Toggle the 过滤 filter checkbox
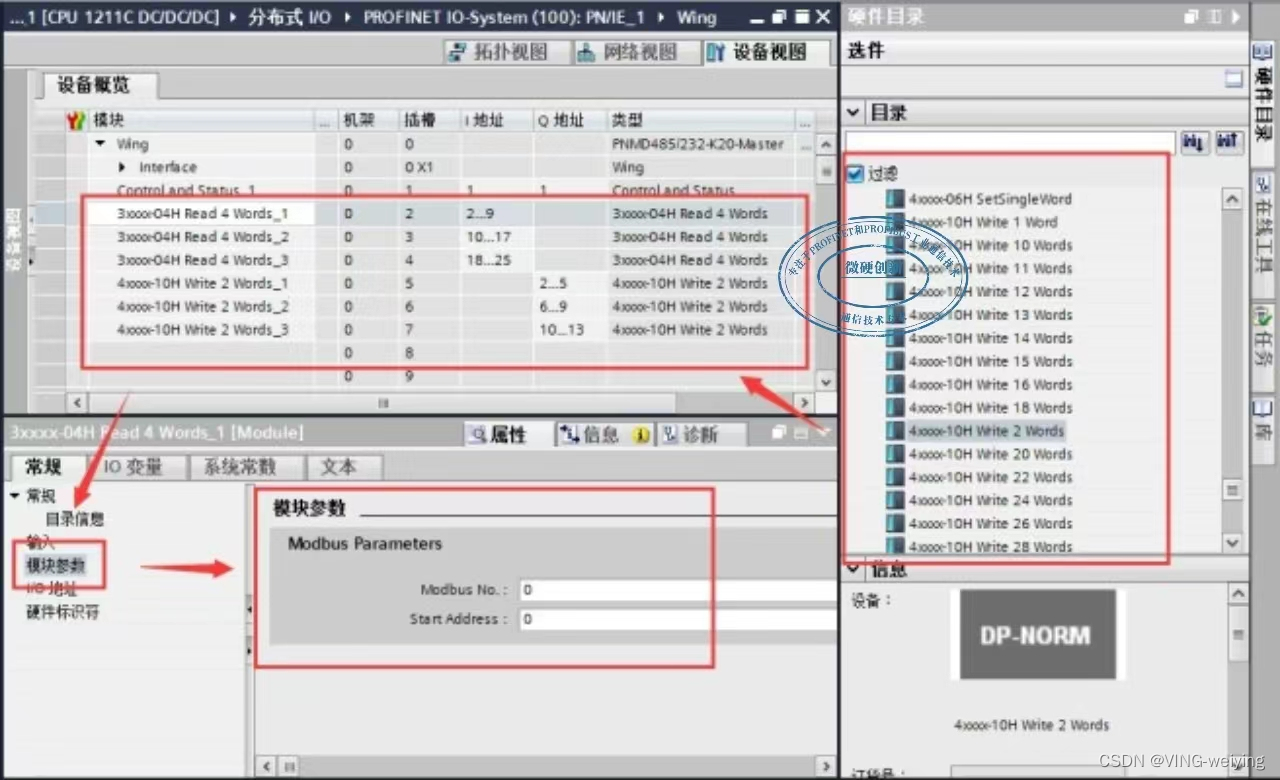This screenshot has width=1280, height=780. (x=855, y=174)
